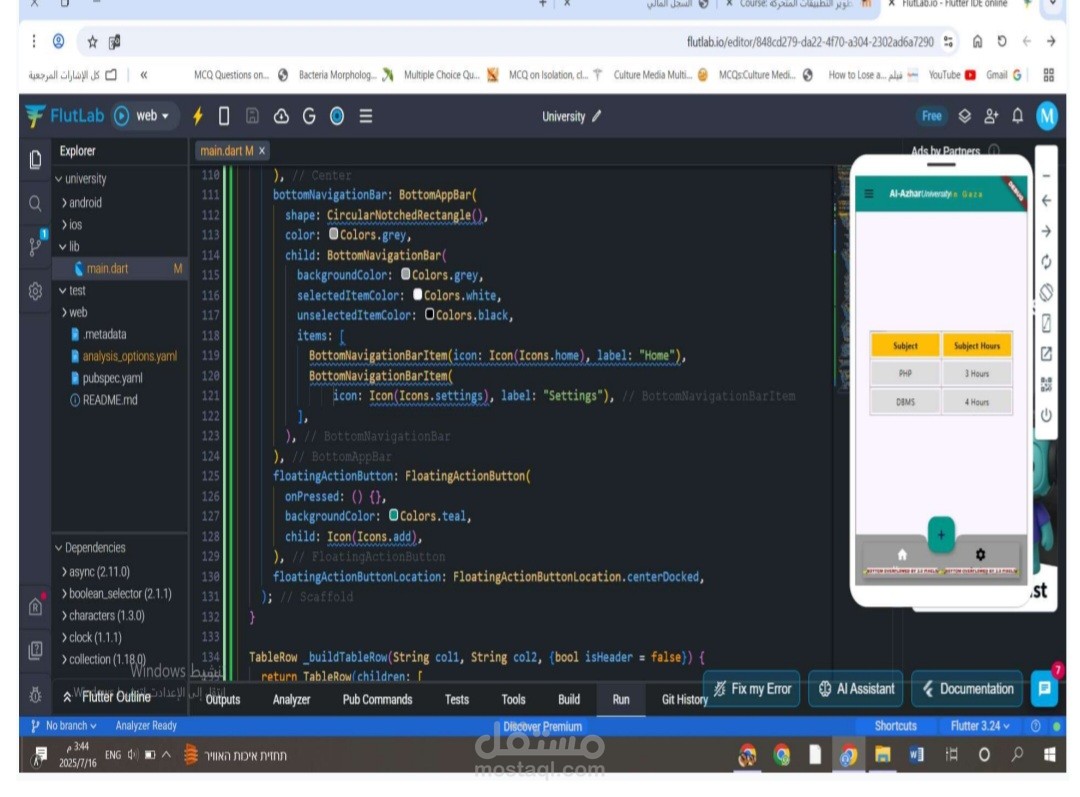Click Discover Premium link

[x=542, y=726]
